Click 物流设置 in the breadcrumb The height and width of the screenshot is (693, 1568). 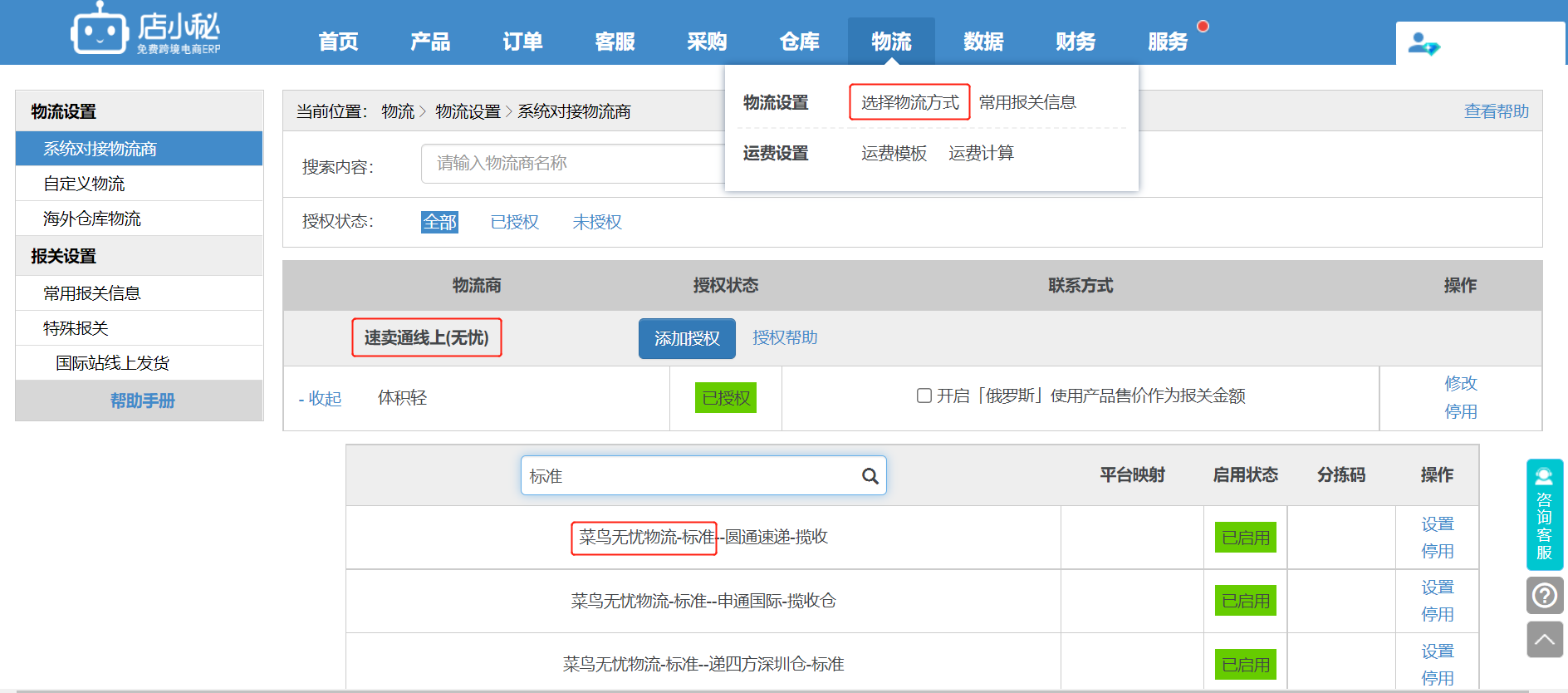coord(468,111)
